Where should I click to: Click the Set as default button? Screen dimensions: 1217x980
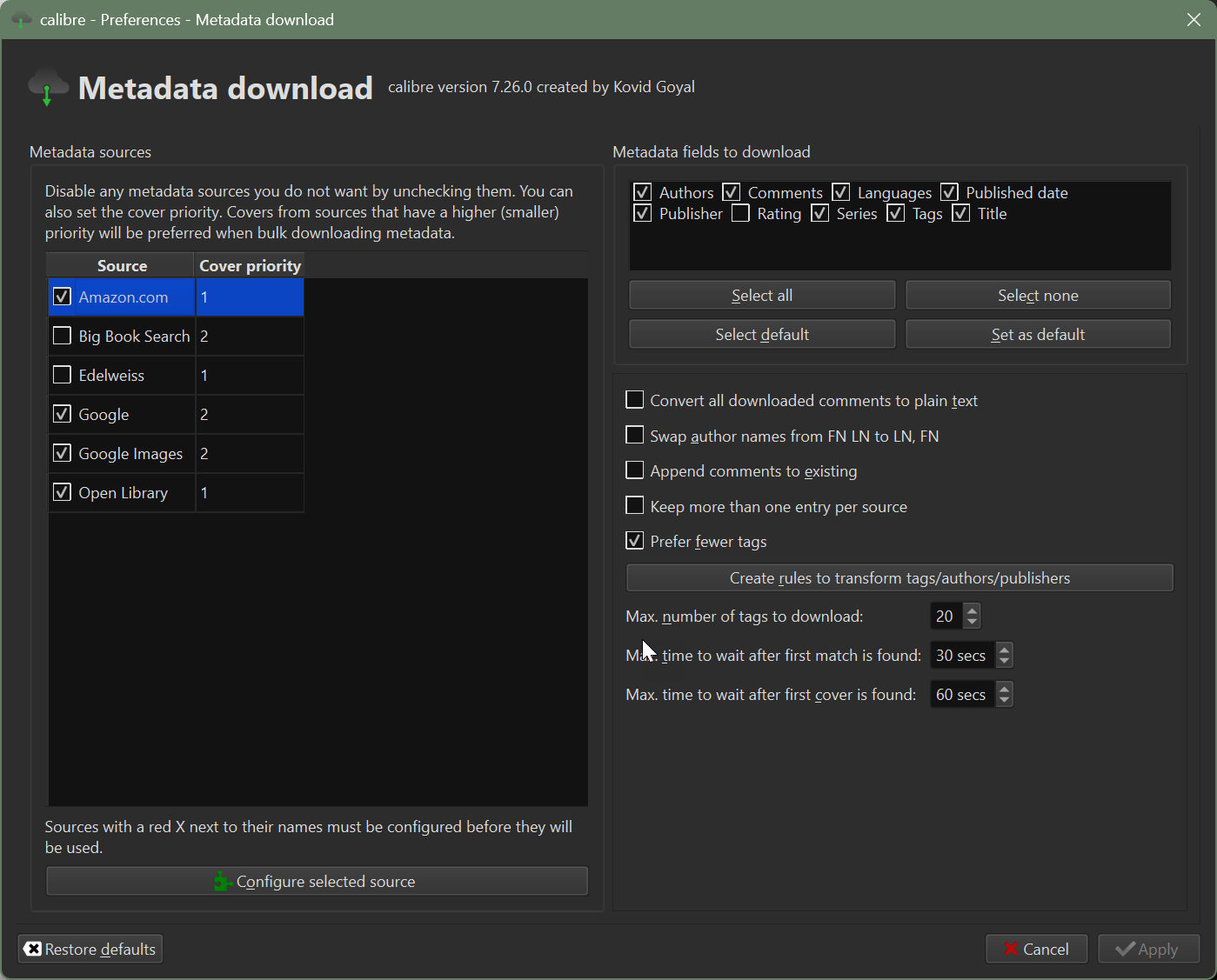[1038, 334]
